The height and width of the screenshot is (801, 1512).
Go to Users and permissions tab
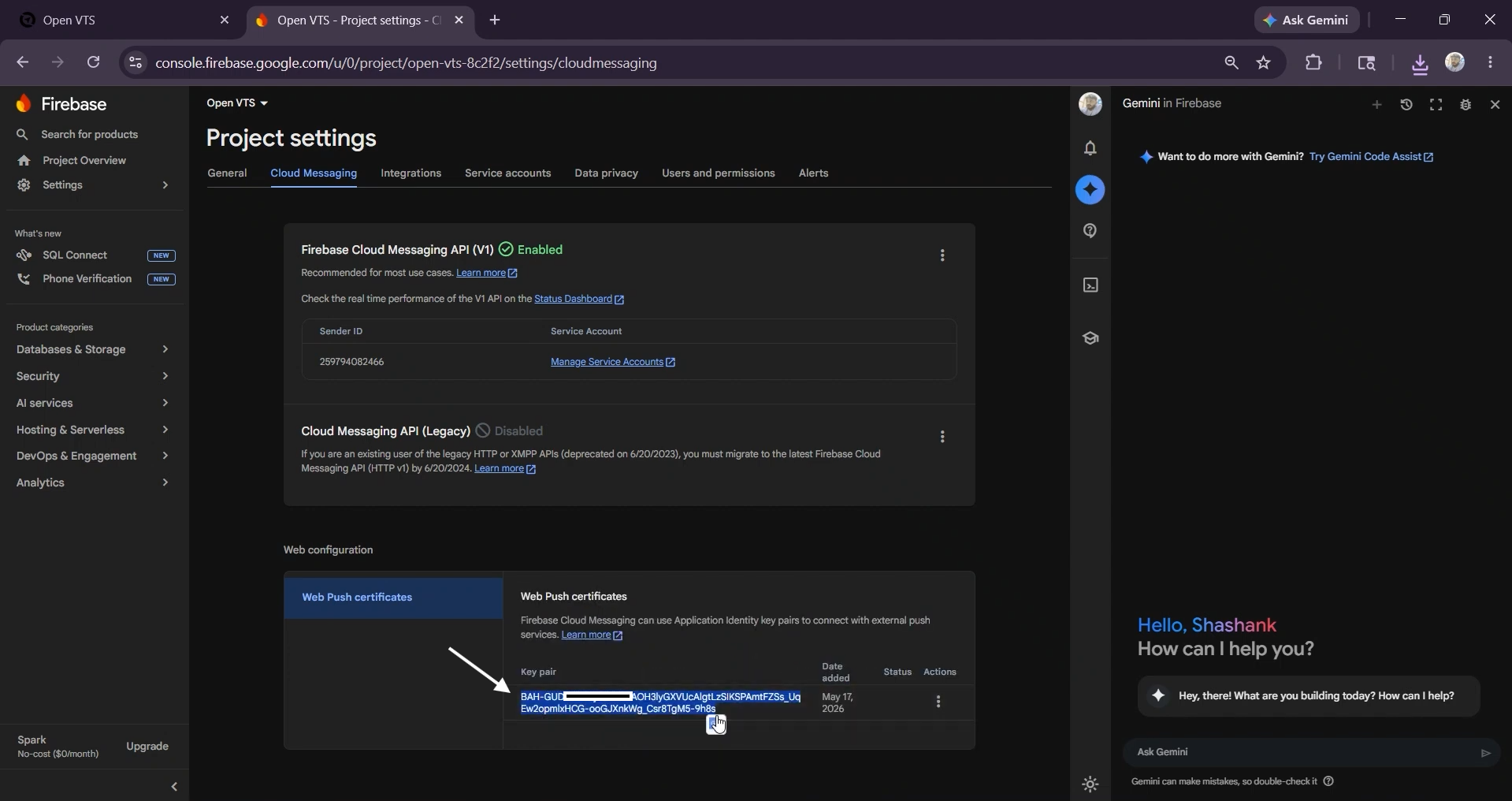tap(718, 173)
